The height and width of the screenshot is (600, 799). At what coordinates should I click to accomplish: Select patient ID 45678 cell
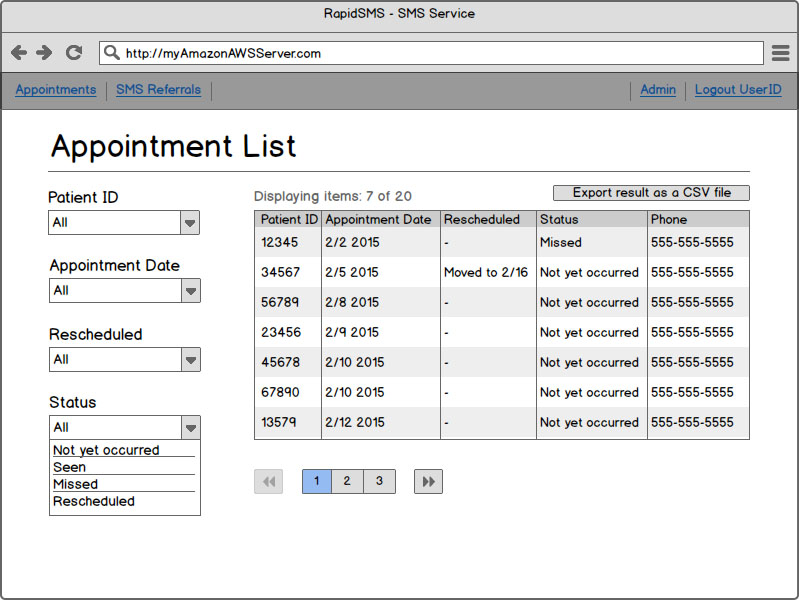tap(288, 362)
